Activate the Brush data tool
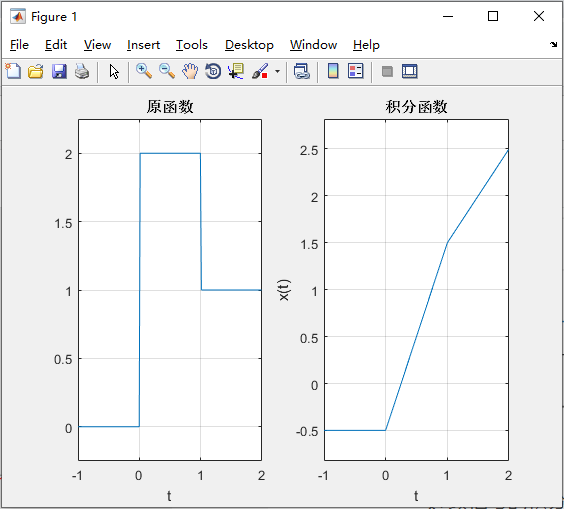 260,71
